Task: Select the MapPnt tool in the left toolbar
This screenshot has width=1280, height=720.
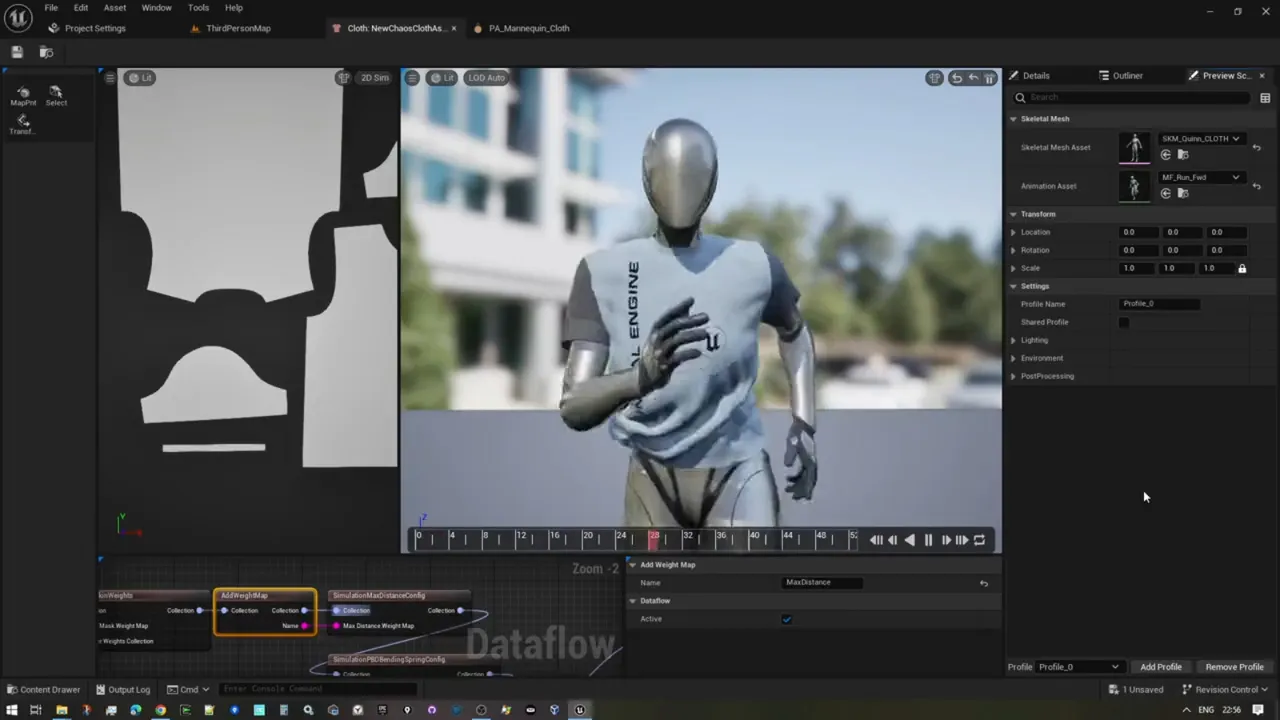Action: [23, 96]
